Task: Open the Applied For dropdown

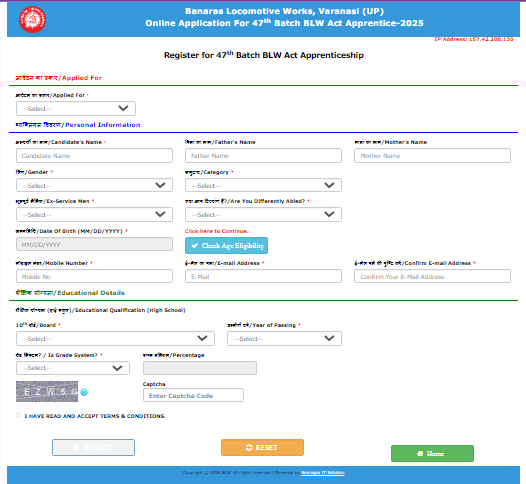Action: pos(76,108)
